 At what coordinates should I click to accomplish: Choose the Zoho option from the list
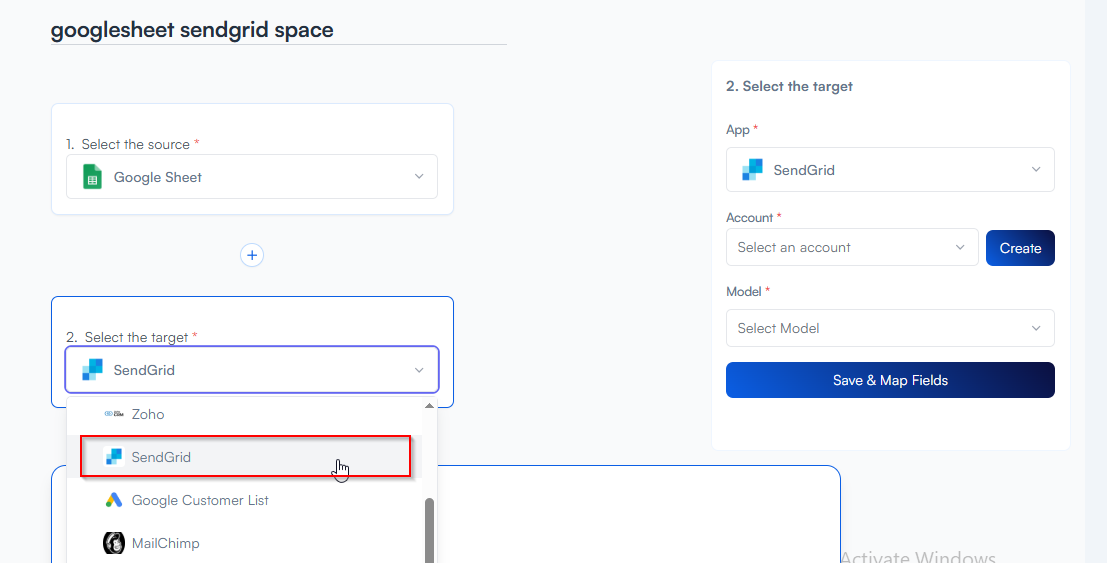(148, 414)
